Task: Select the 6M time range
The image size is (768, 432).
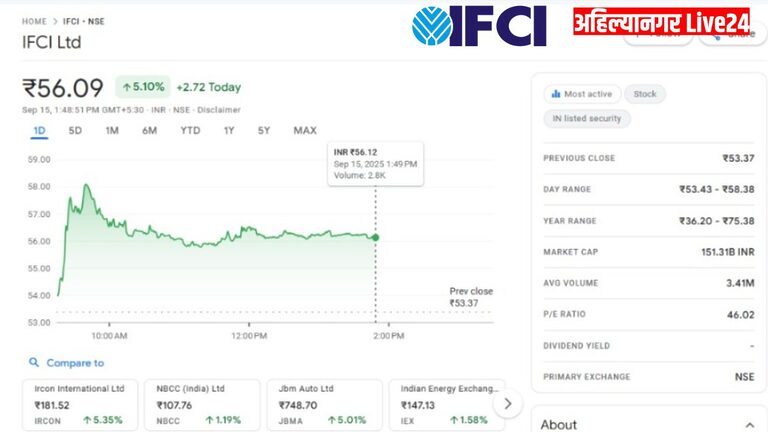Action: coord(150,131)
